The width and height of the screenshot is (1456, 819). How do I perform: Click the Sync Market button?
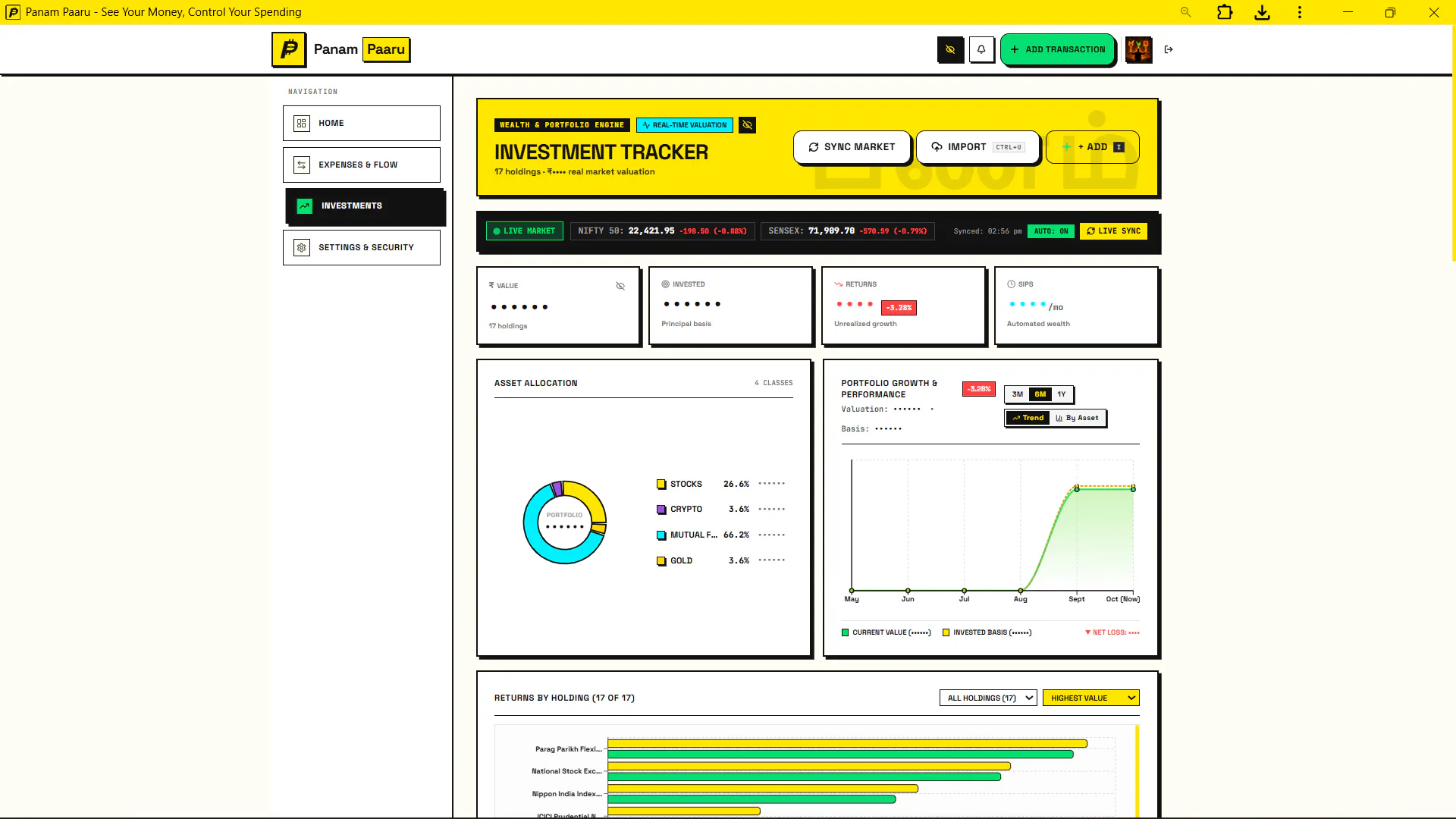852,147
